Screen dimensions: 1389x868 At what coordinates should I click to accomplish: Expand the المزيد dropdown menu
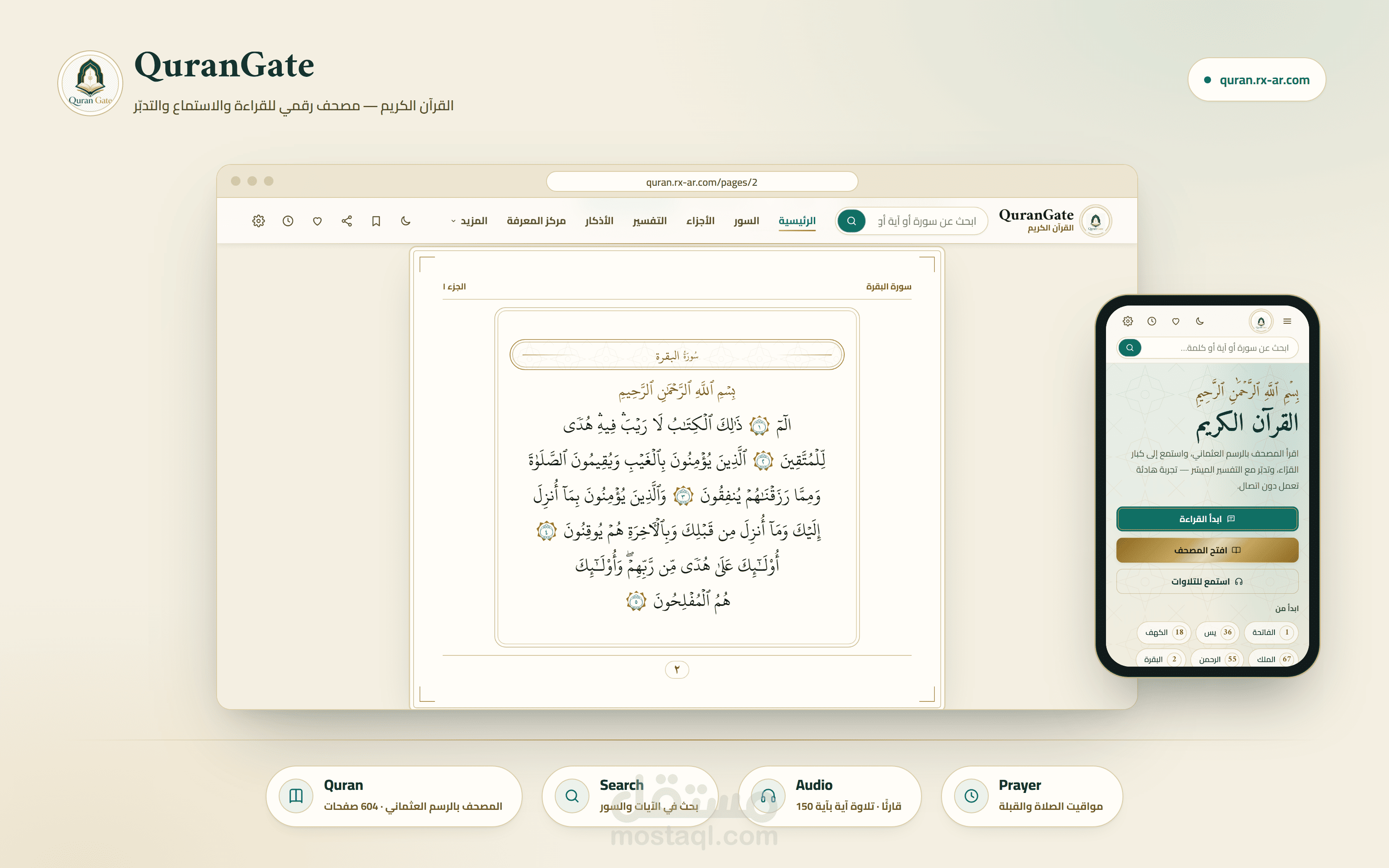click(x=469, y=221)
